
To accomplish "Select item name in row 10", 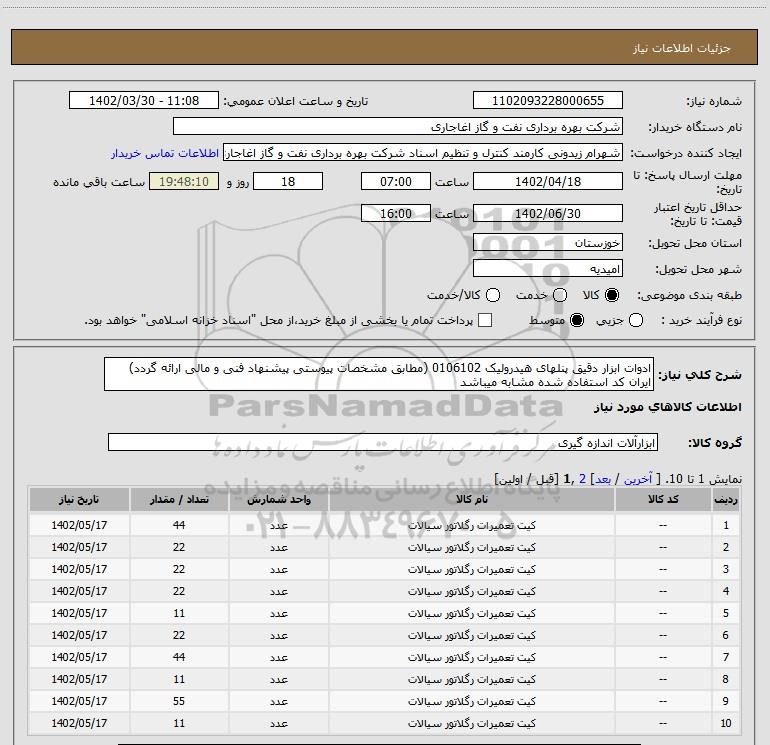I will pyautogui.click(x=471, y=723).
